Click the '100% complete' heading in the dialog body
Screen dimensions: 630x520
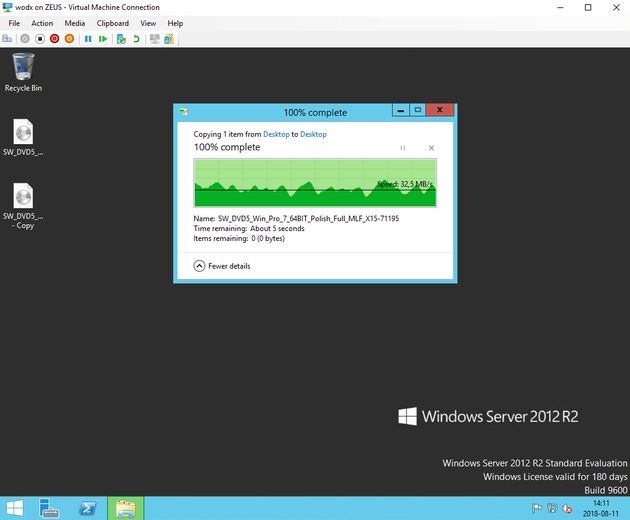pos(227,147)
